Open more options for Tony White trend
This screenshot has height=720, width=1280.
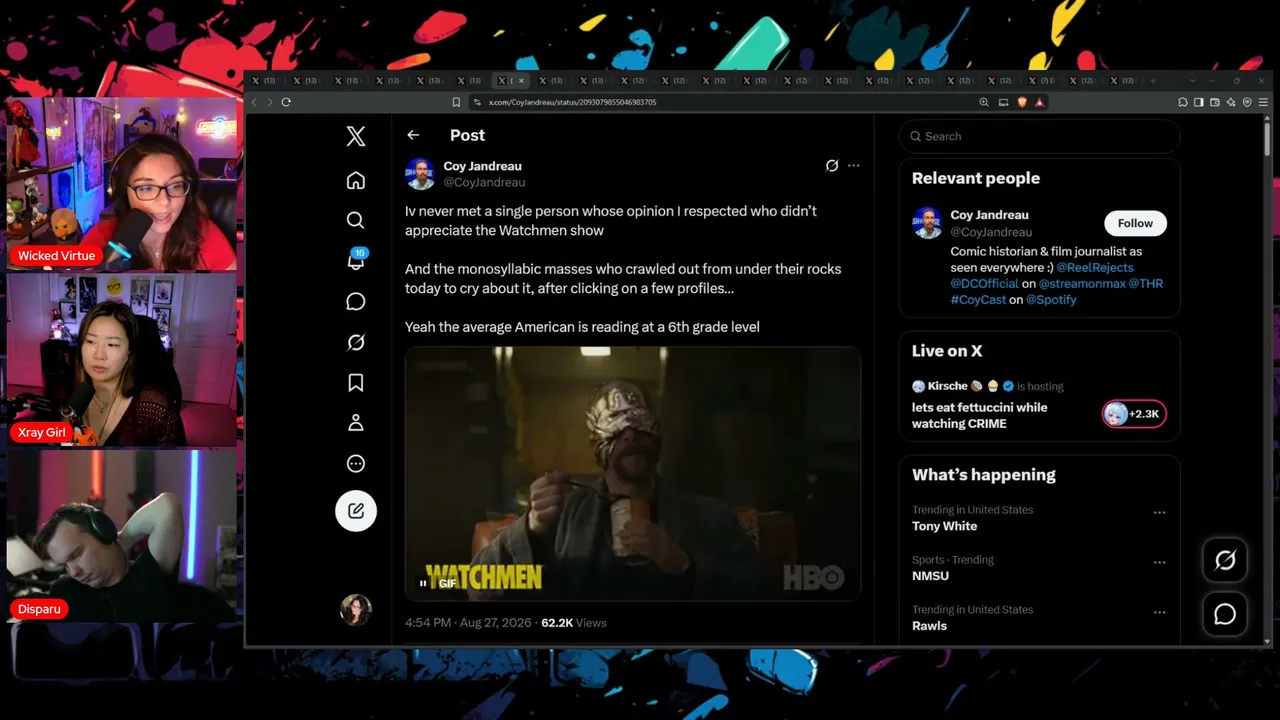click(1159, 512)
